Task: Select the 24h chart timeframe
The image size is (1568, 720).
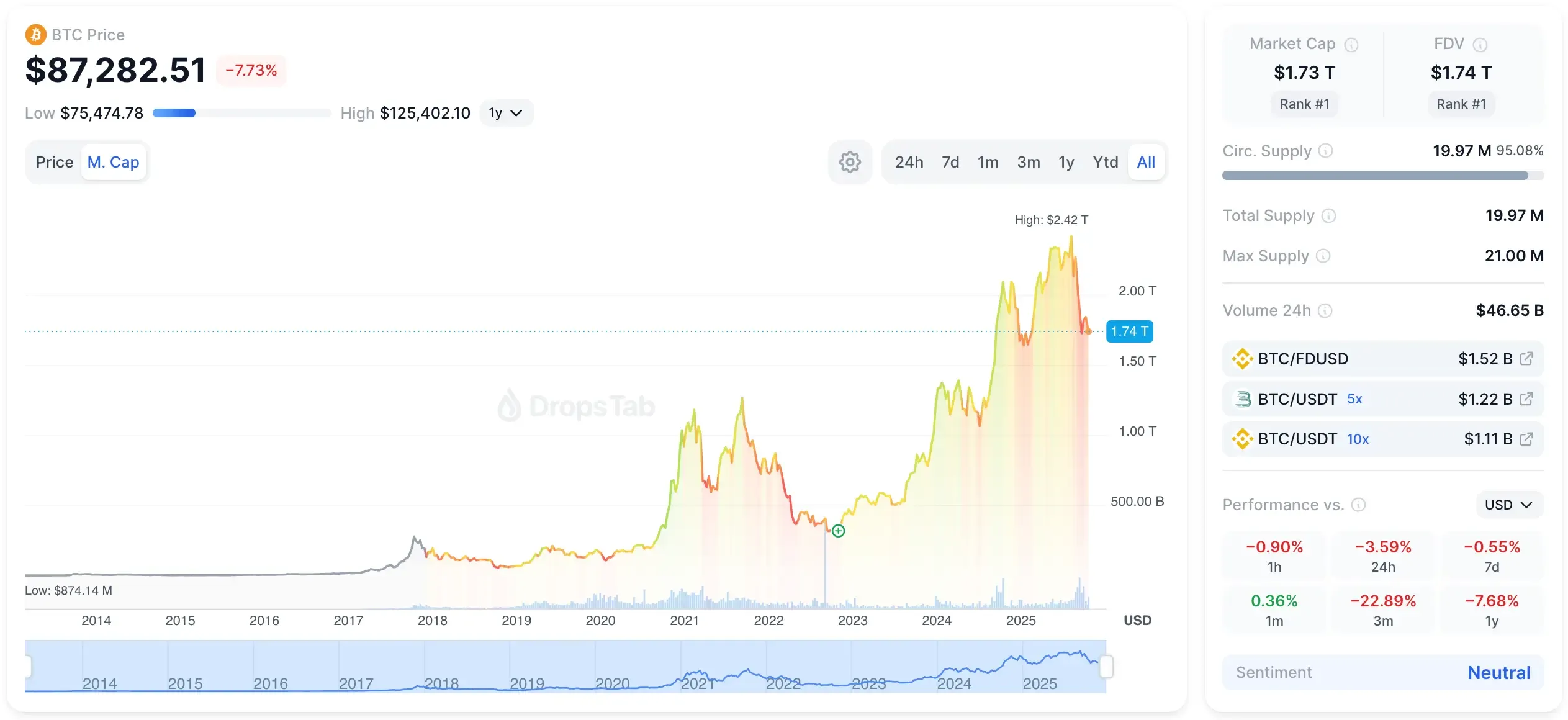Action: 909,162
